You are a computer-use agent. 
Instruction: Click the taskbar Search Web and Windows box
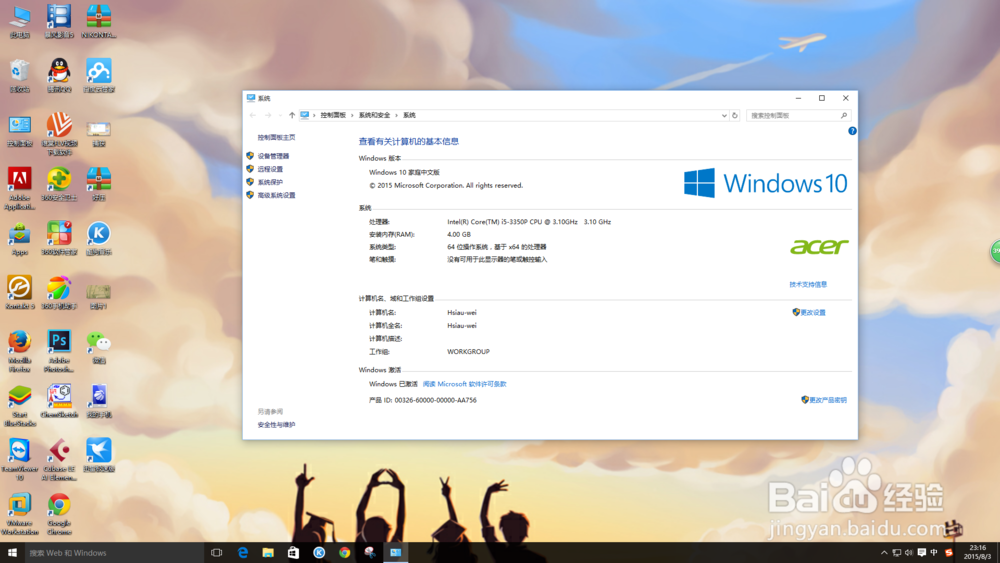[x=114, y=553]
